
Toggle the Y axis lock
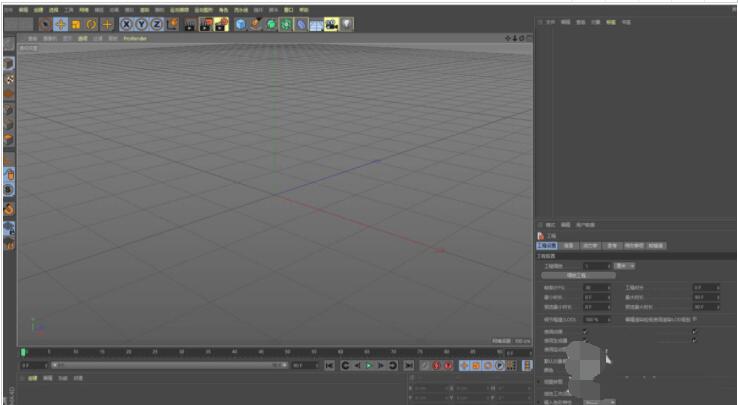click(x=142, y=23)
